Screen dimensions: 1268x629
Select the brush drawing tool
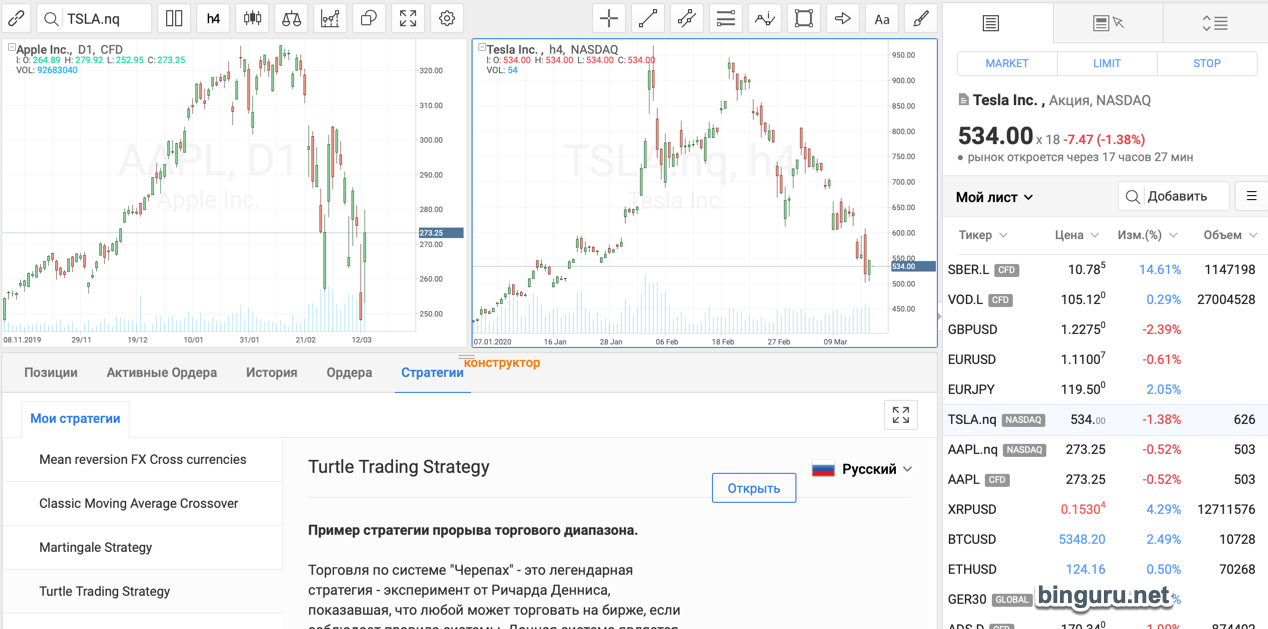(x=921, y=18)
